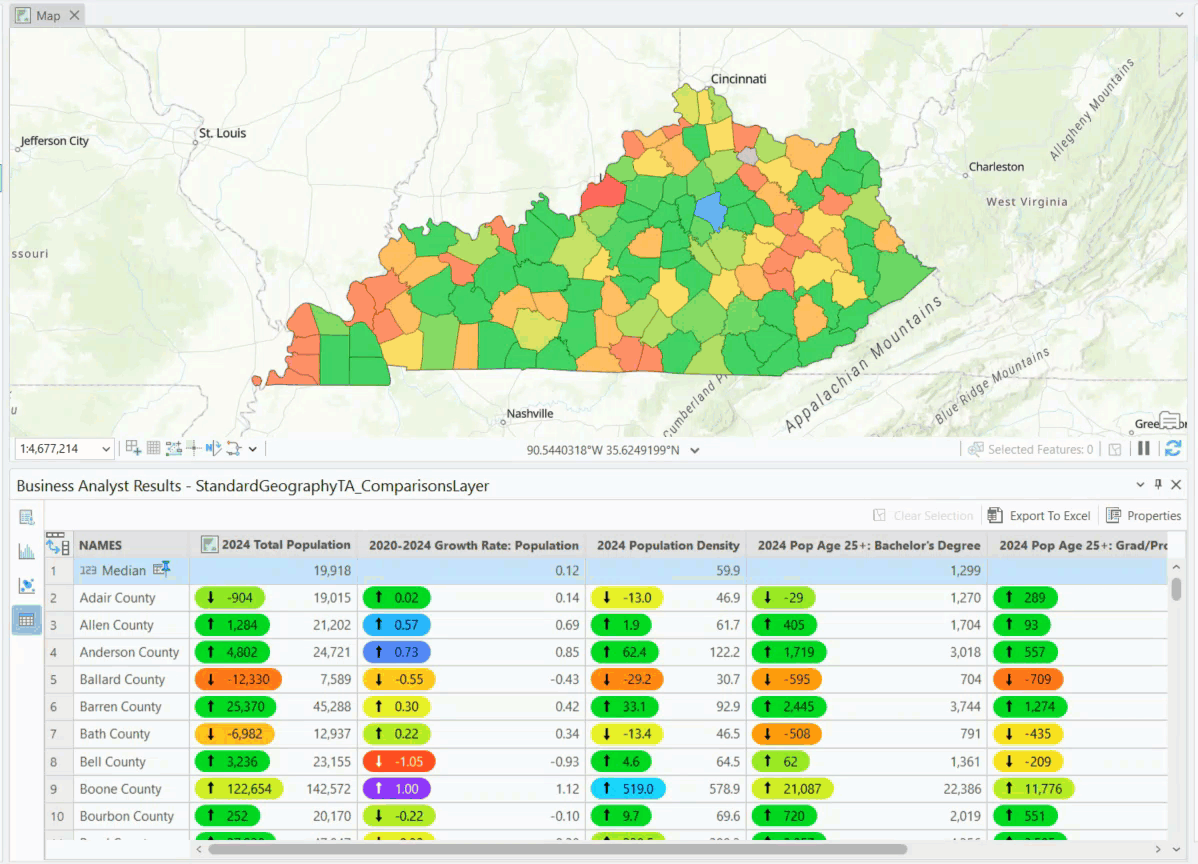Screen dimensions: 1198x864
Task: Open the map scale dropdown
Action: pyautogui.click(x=105, y=448)
